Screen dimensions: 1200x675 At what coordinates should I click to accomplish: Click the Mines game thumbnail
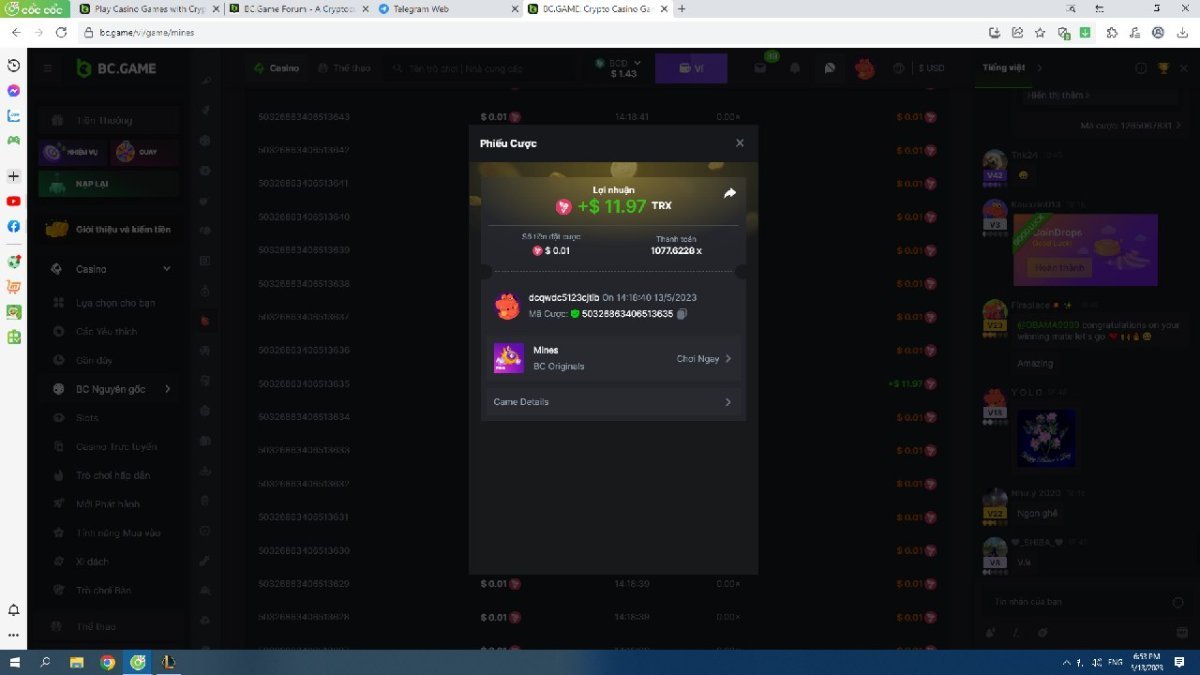pos(508,358)
